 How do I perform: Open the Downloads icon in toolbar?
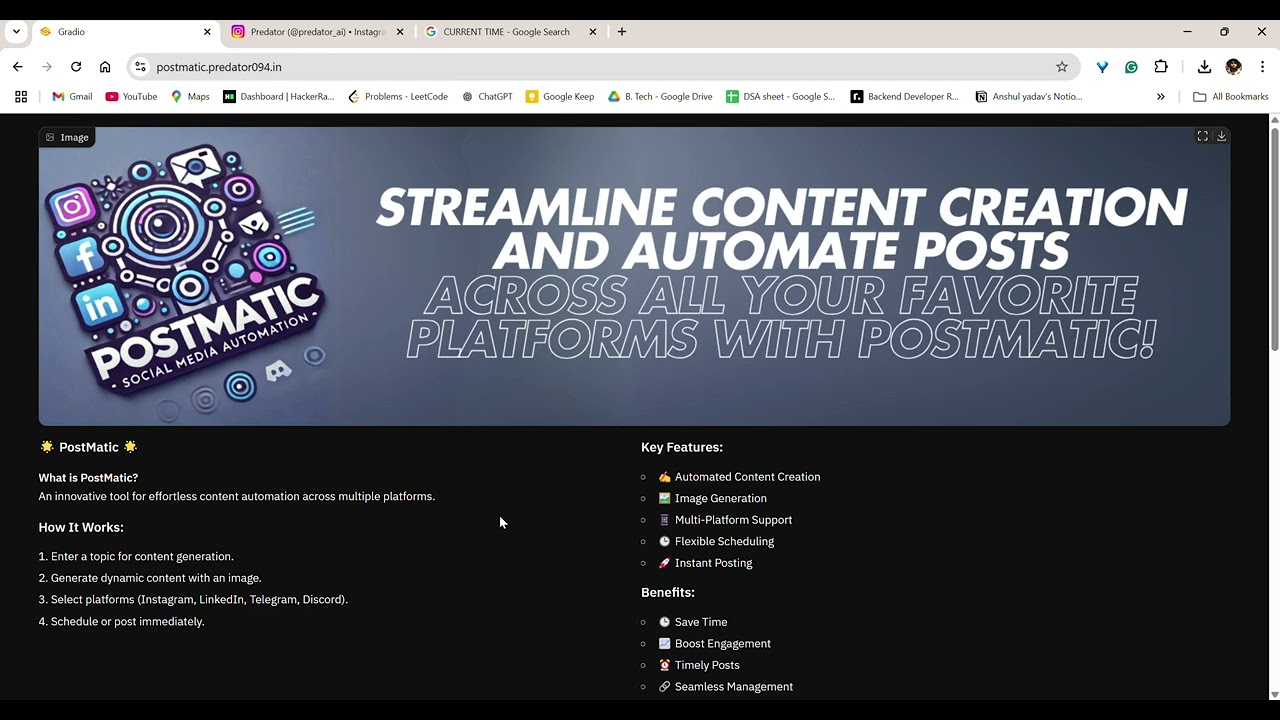(x=1204, y=67)
